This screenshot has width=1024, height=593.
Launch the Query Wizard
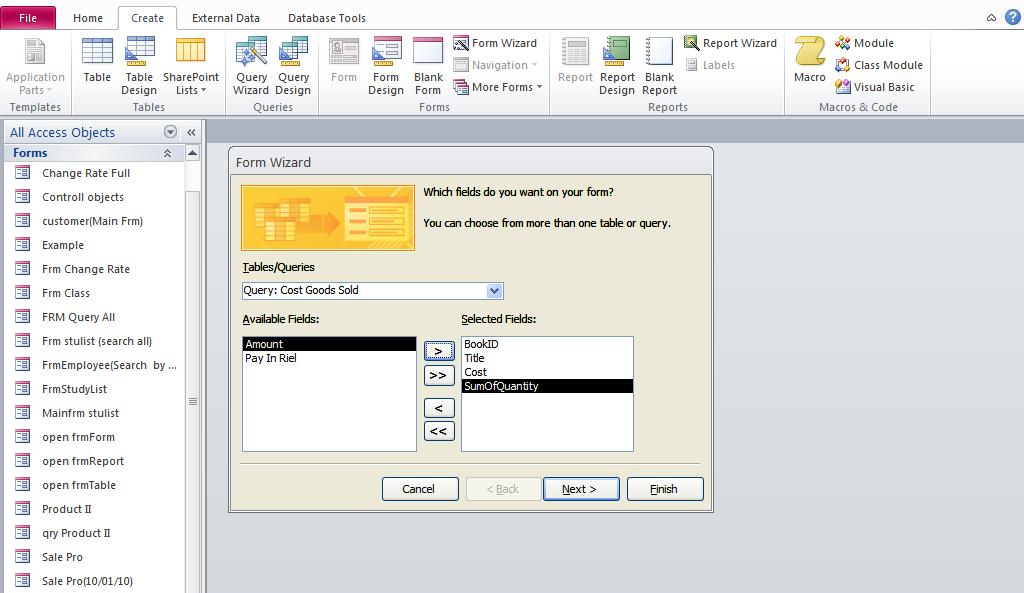[251, 67]
